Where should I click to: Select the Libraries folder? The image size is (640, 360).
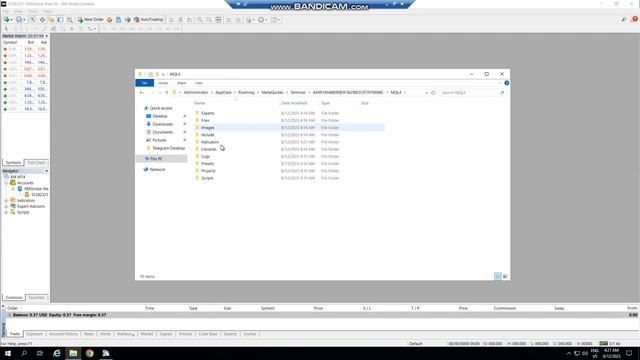point(209,149)
